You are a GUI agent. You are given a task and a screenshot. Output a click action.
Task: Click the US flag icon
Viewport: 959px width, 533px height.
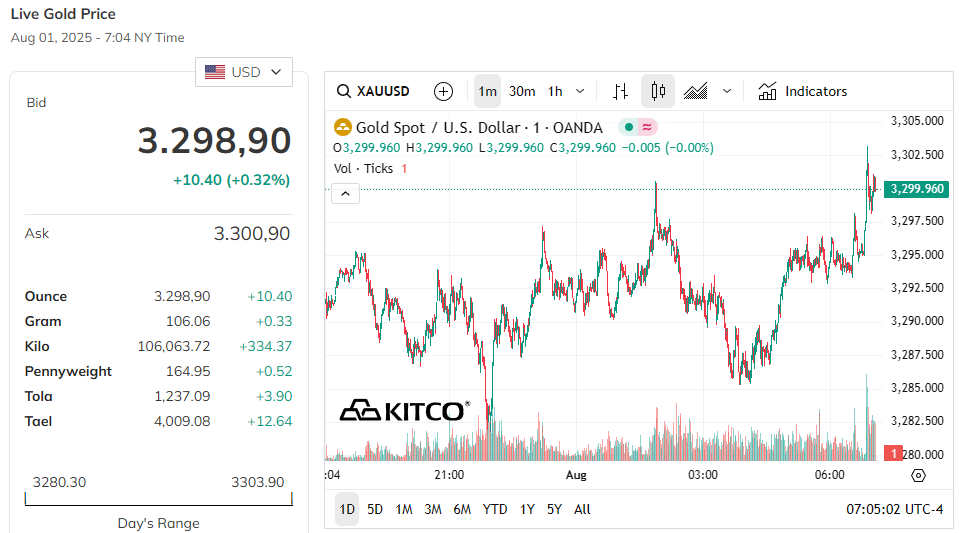pyautogui.click(x=215, y=72)
